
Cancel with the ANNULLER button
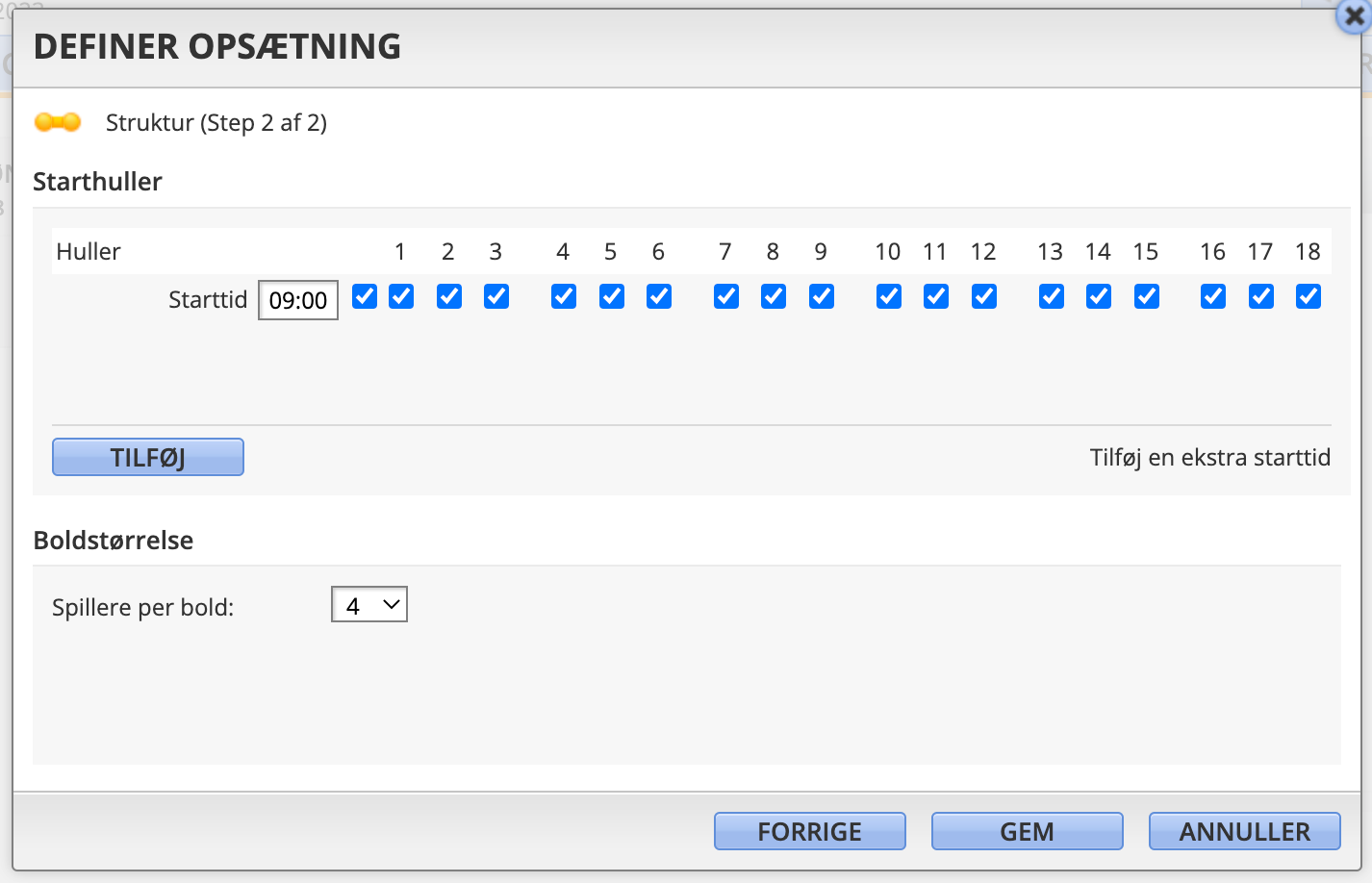1245,831
